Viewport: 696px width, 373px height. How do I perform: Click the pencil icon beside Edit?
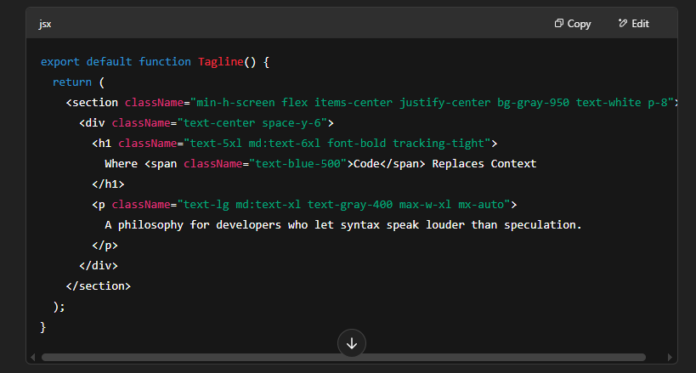(x=623, y=23)
